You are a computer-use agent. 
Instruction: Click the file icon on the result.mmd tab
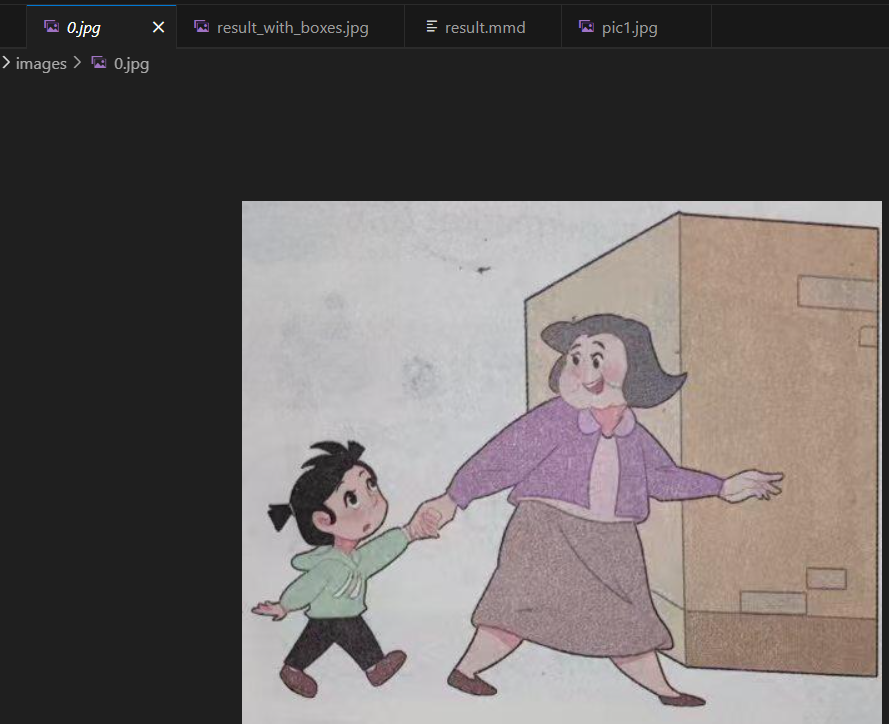(433, 26)
